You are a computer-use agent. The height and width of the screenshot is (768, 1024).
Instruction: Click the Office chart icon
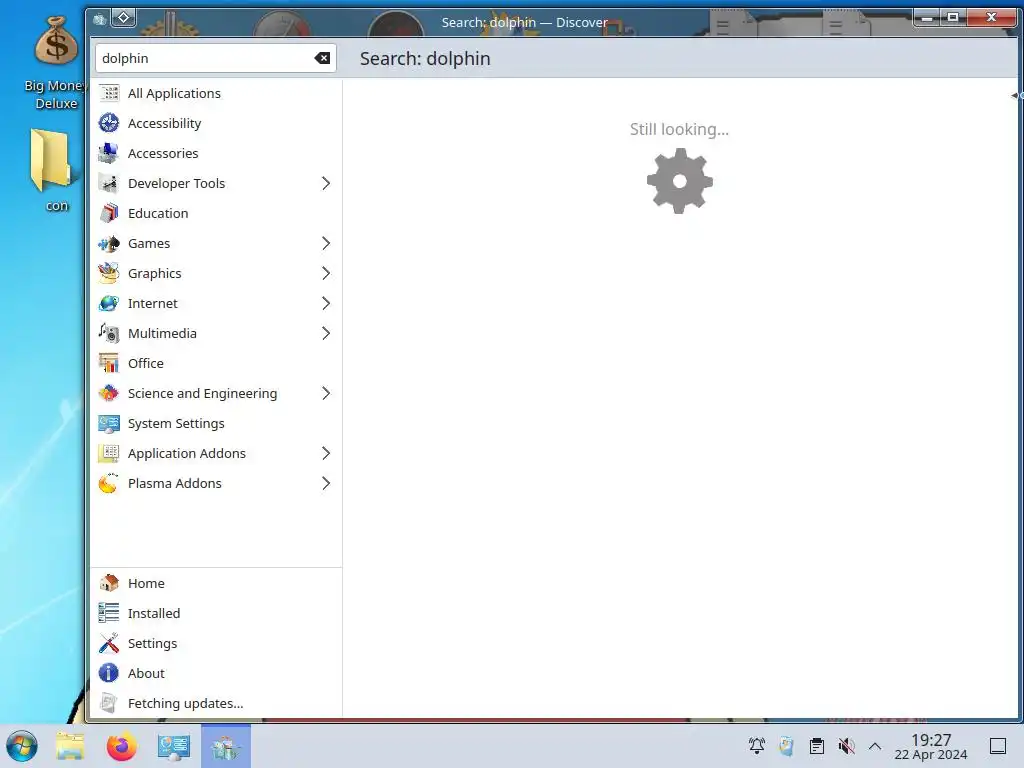pyautogui.click(x=109, y=364)
